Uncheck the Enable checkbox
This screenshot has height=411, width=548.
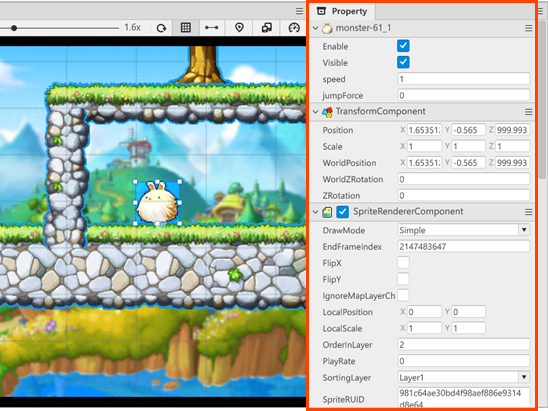pyautogui.click(x=403, y=46)
